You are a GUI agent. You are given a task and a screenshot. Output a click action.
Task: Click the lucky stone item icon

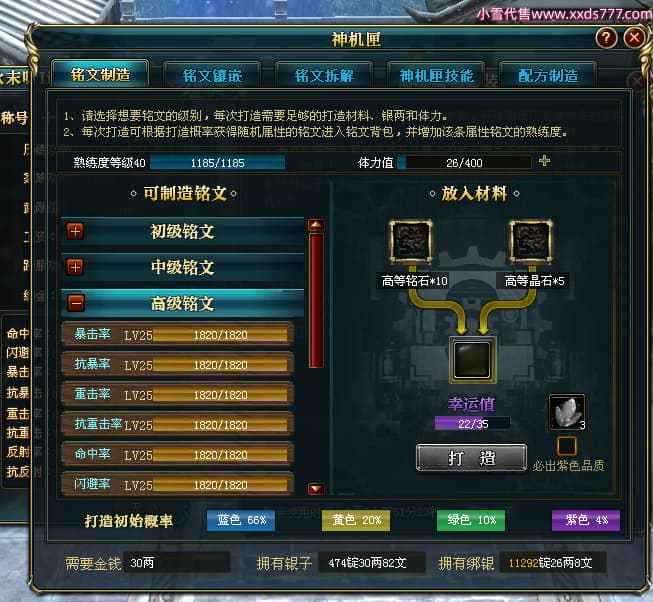[566, 412]
